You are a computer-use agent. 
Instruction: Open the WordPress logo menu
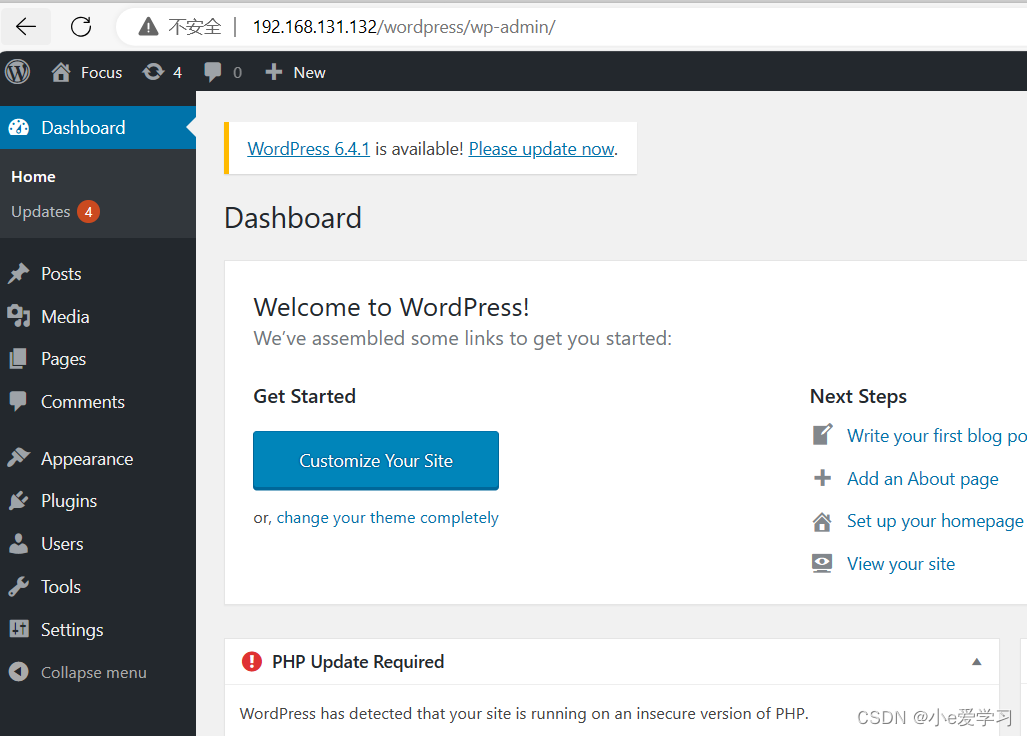pos(18,72)
